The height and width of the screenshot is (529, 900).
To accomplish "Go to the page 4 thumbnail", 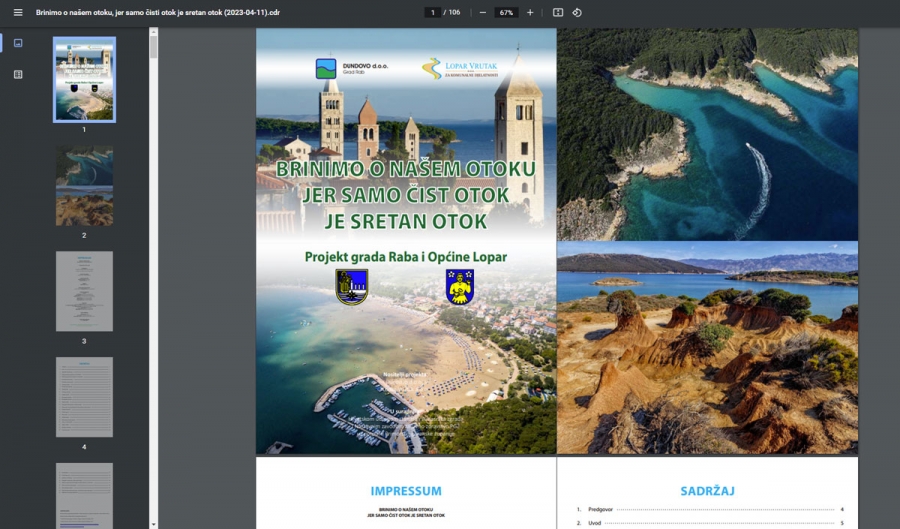I will coord(84,396).
